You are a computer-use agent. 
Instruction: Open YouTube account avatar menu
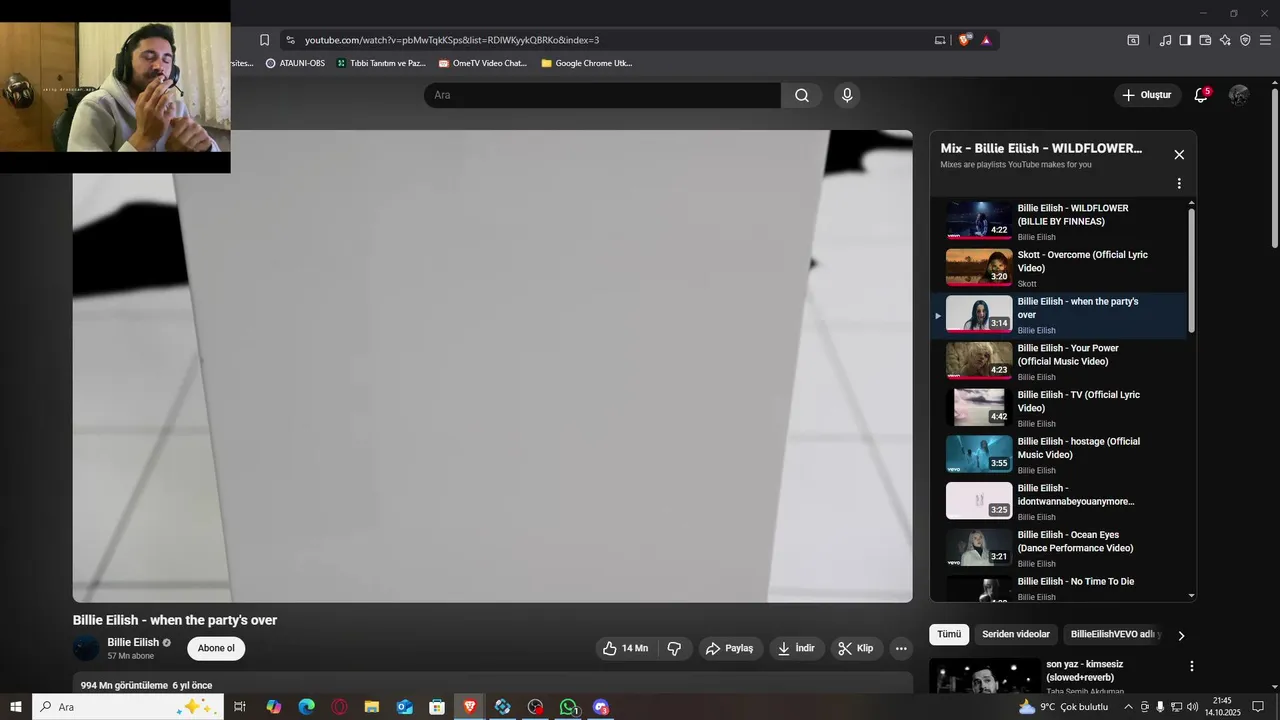click(1239, 95)
